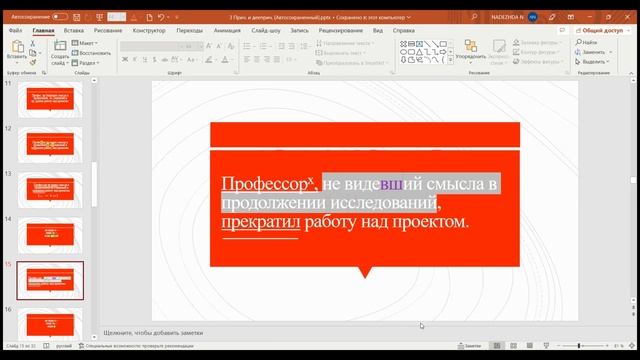Click font highlight color button
Viewport: 640px width, 360px height.
coord(209,60)
